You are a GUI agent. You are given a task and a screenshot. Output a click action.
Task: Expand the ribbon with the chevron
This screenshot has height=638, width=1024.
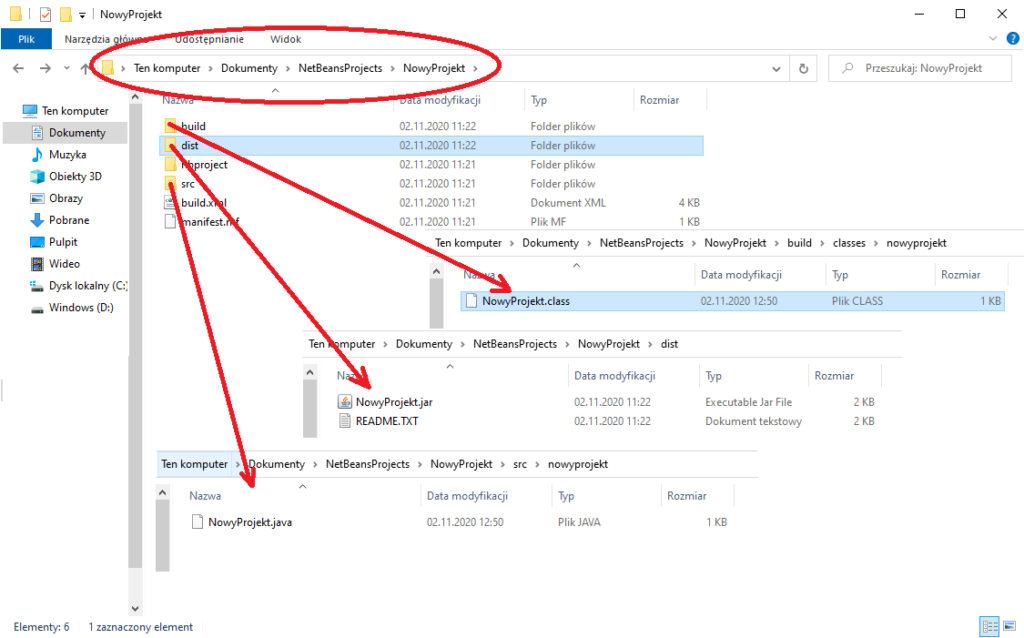993,39
